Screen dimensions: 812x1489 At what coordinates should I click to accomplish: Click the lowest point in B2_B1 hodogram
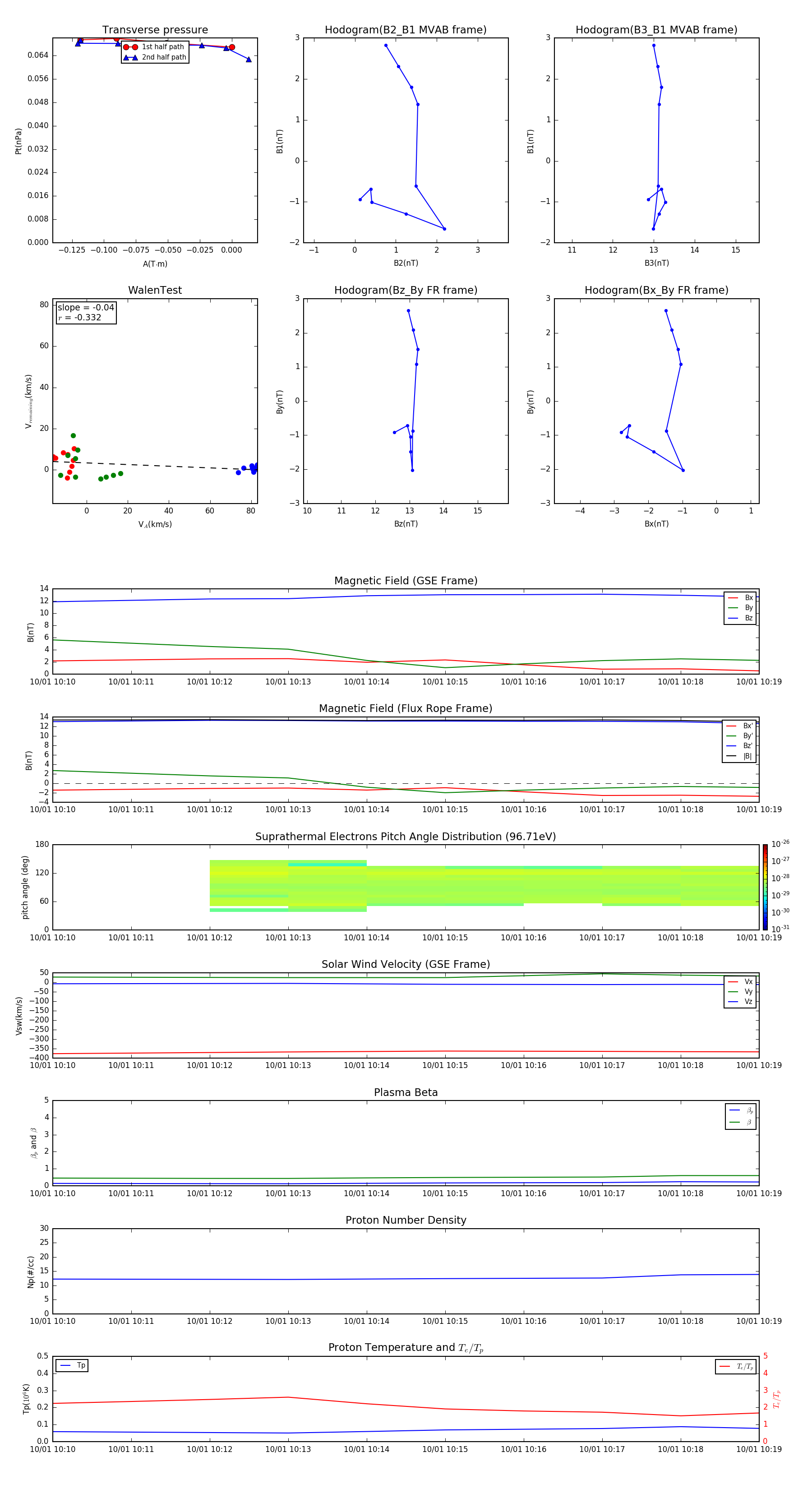444,229
